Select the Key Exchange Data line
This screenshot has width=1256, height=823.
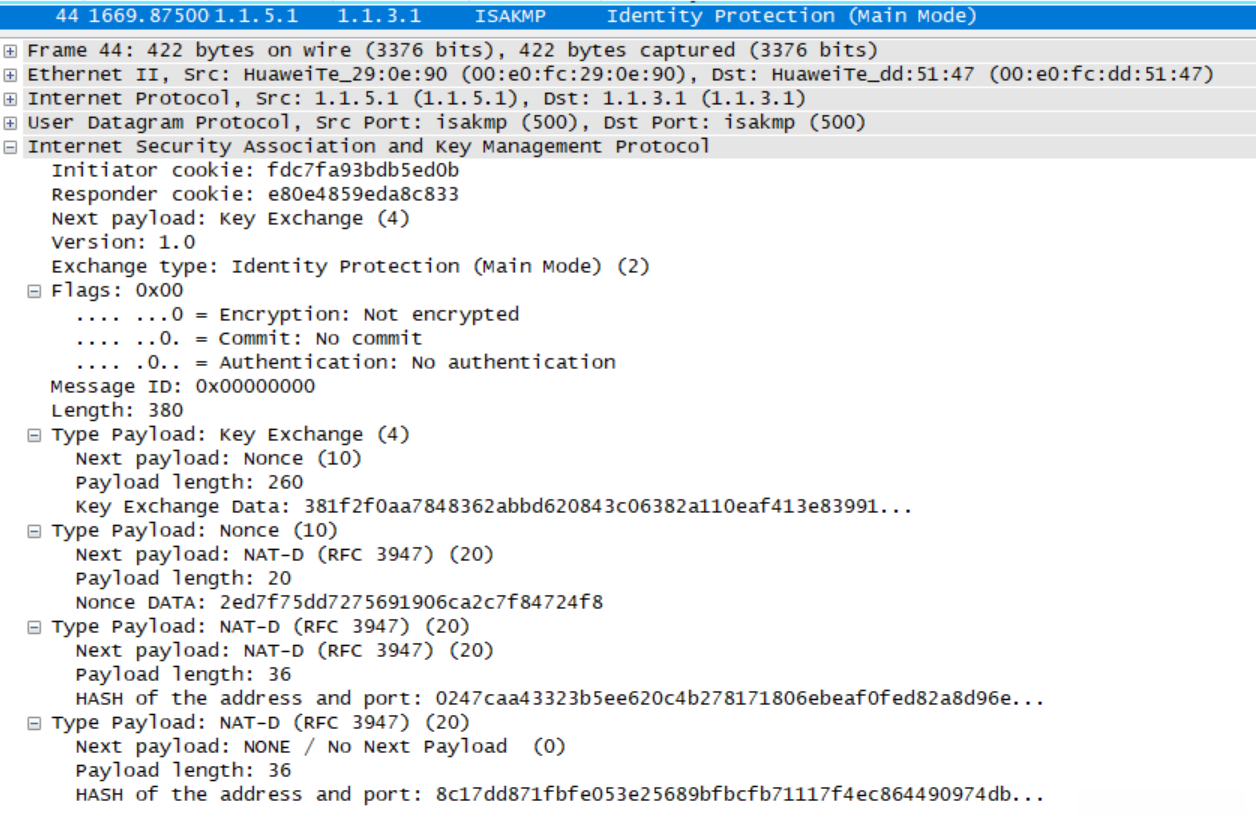coord(493,507)
